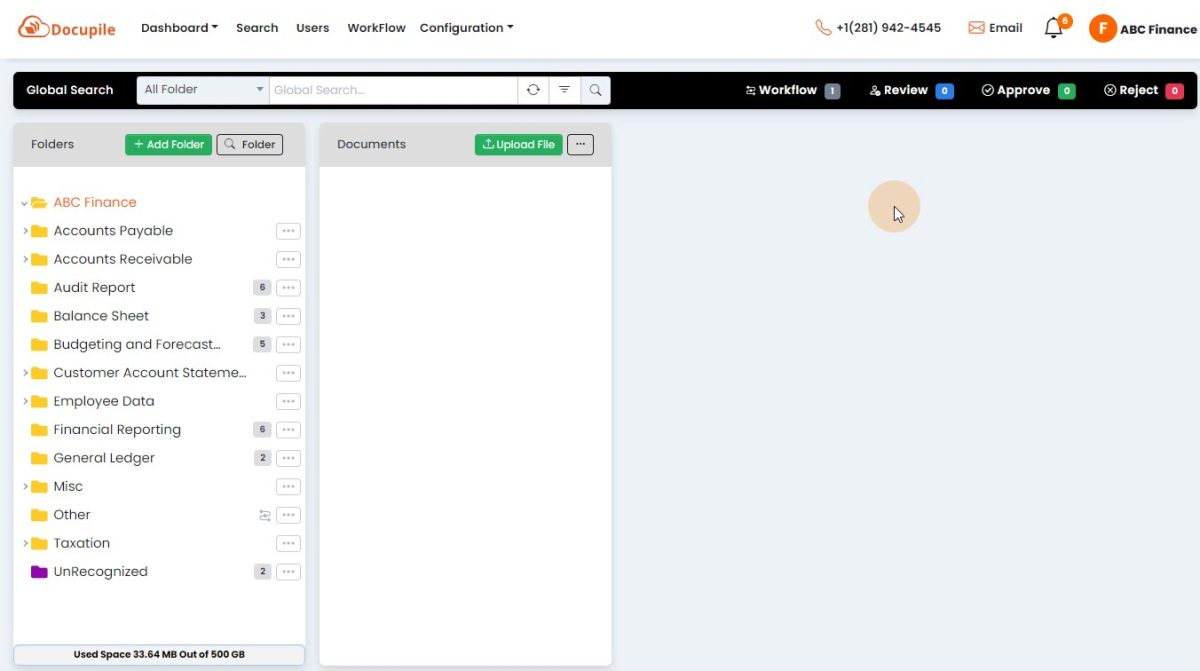Screen dimensions: 1200x671
Task: Refresh the global search results
Action: [532, 89]
